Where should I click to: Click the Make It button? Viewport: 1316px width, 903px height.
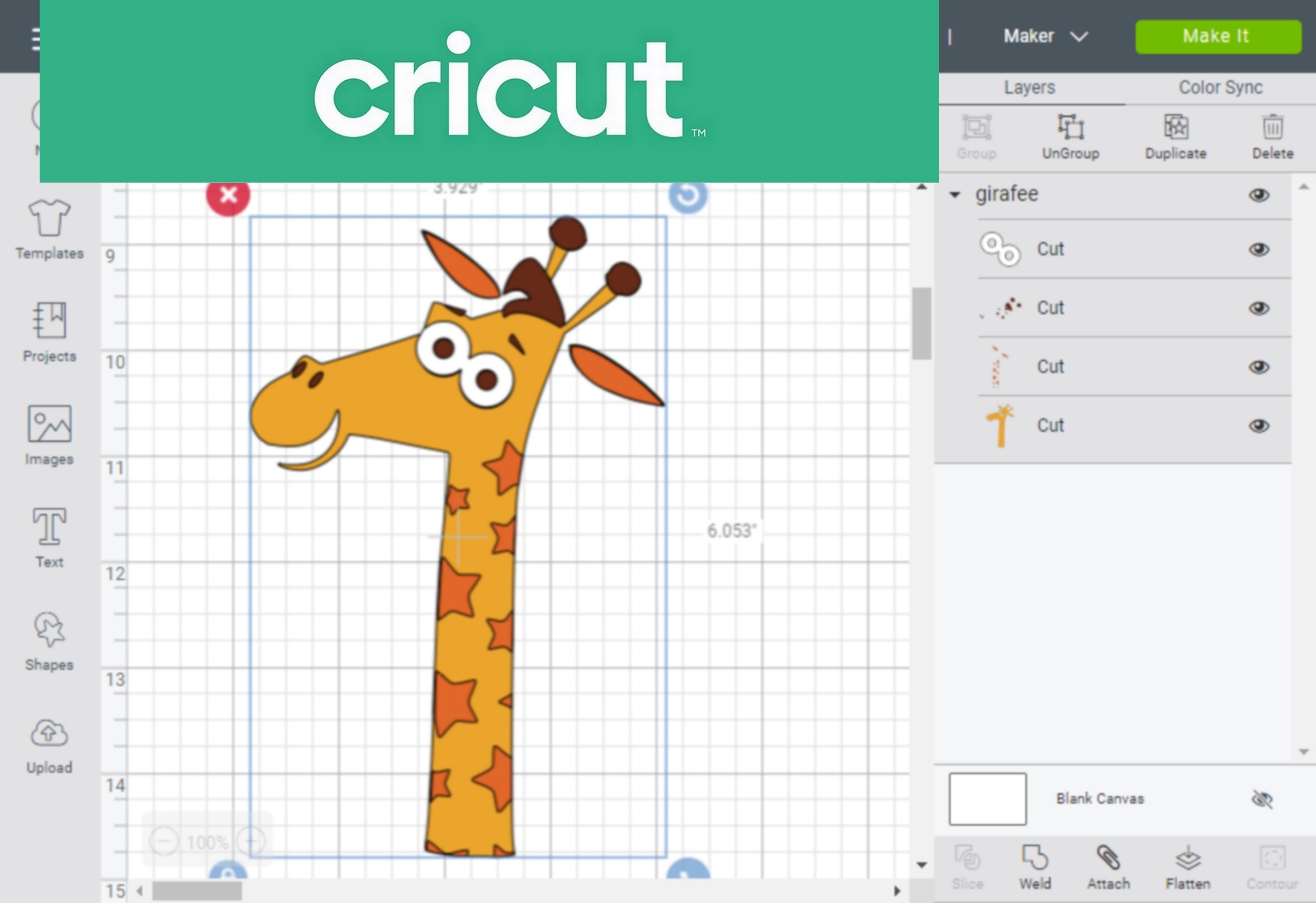[x=1218, y=36]
